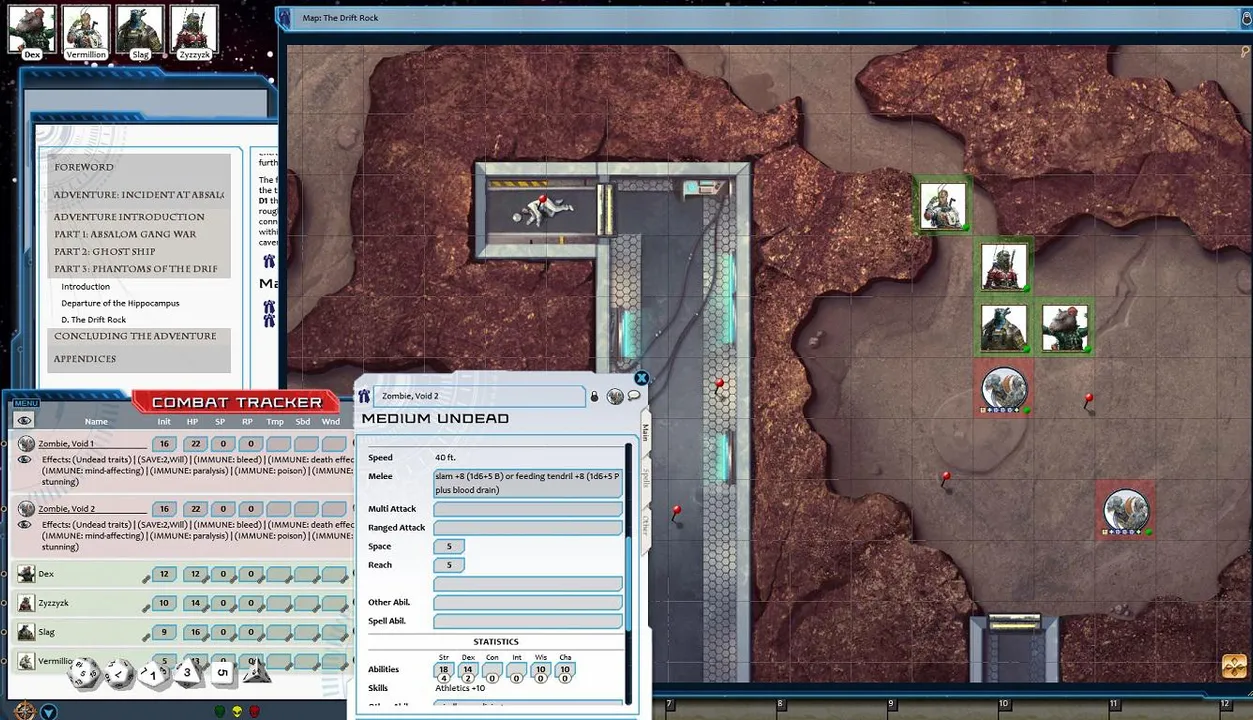Click the Zombie, Void 2 name field
The width and height of the screenshot is (1253, 720).
479,396
